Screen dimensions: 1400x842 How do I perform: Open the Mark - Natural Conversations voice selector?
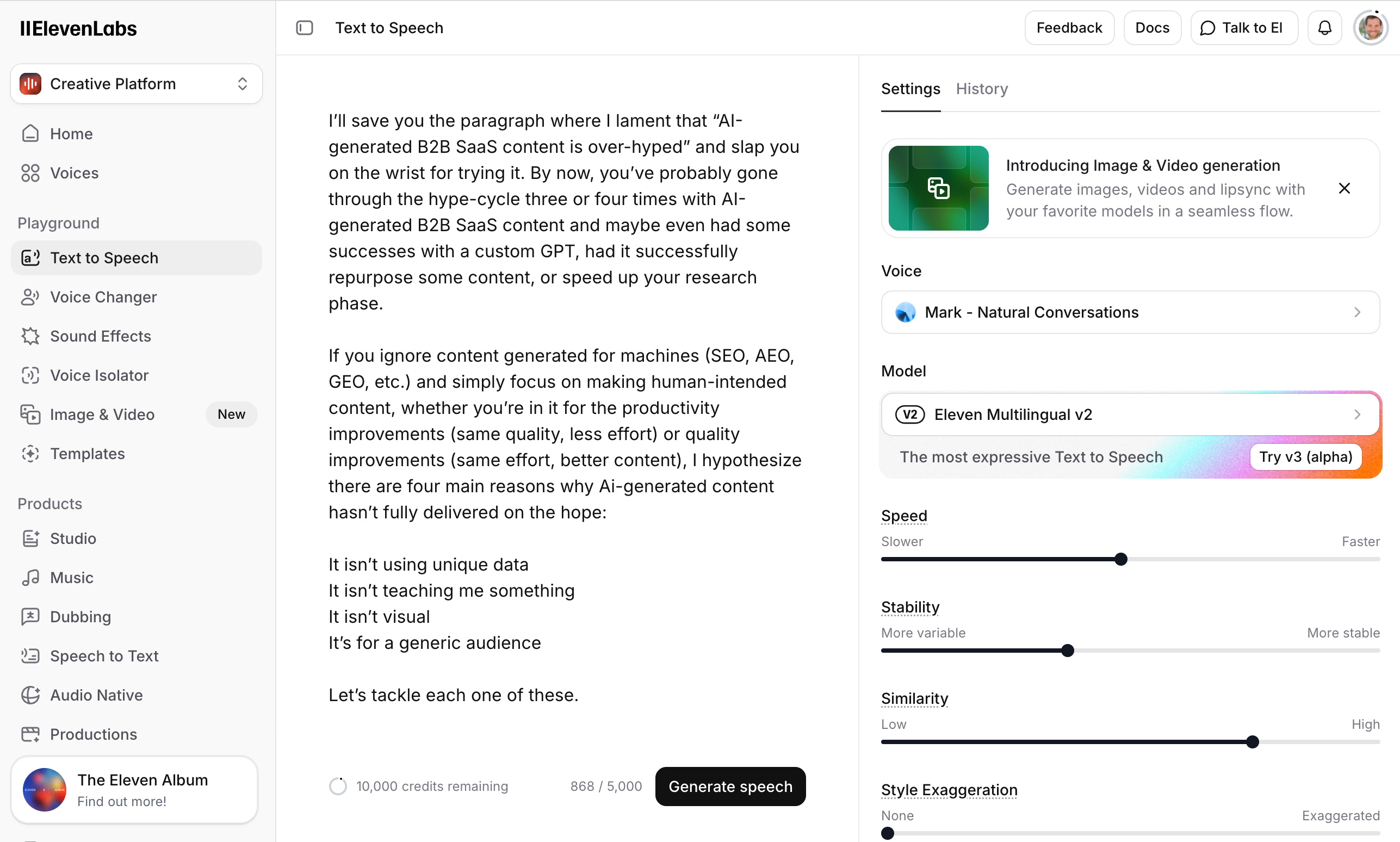click(1130, 312)
